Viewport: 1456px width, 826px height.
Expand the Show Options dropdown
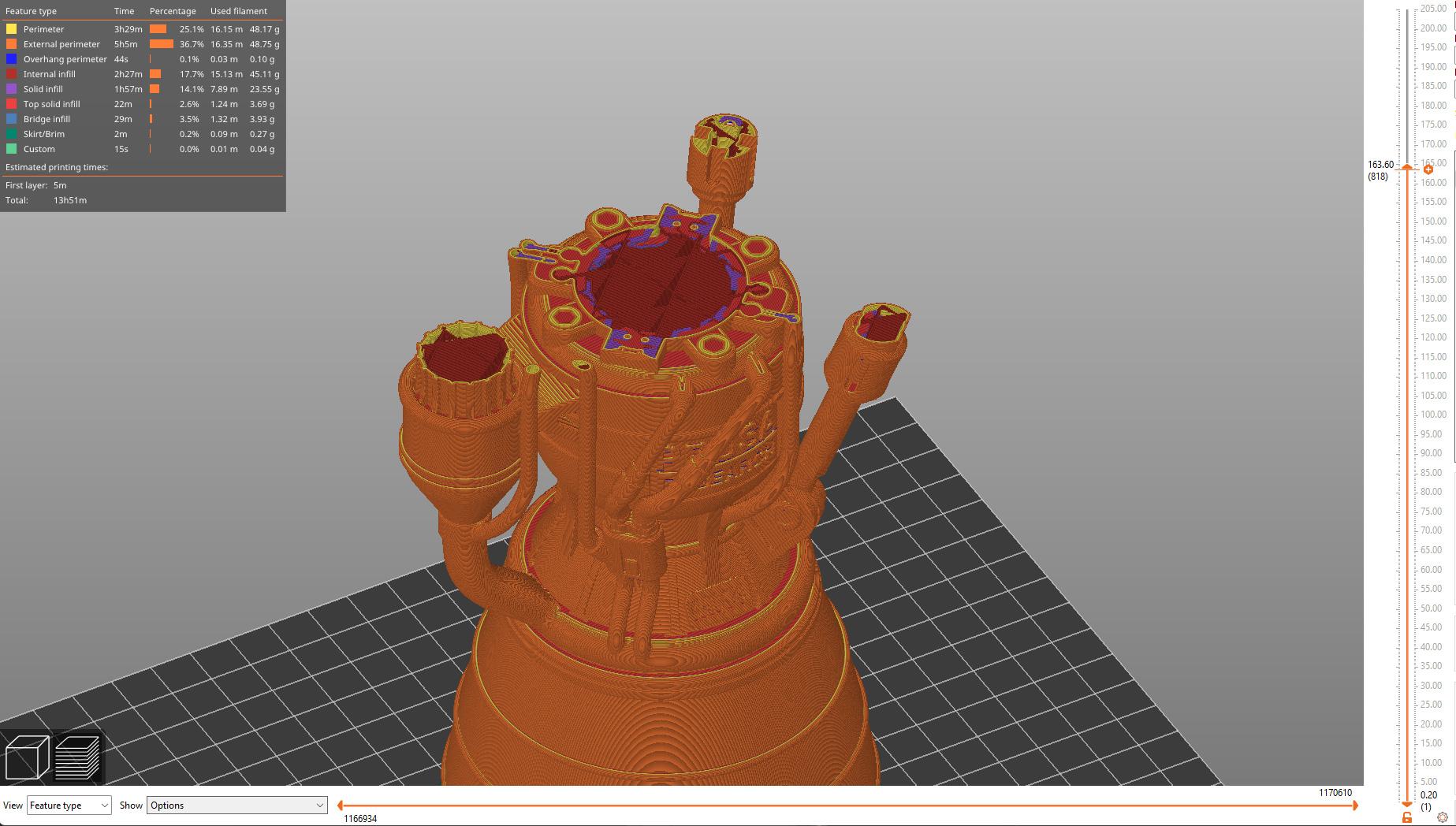(236, 805)
